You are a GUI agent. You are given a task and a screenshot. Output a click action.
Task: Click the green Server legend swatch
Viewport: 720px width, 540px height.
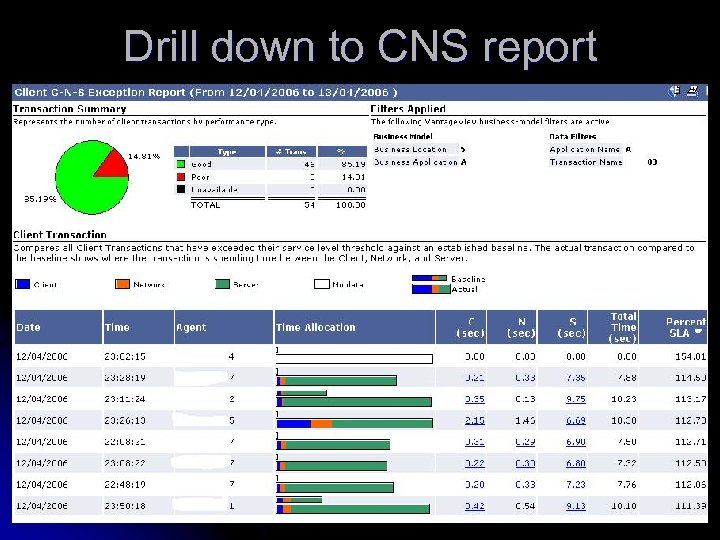(222, 284)
